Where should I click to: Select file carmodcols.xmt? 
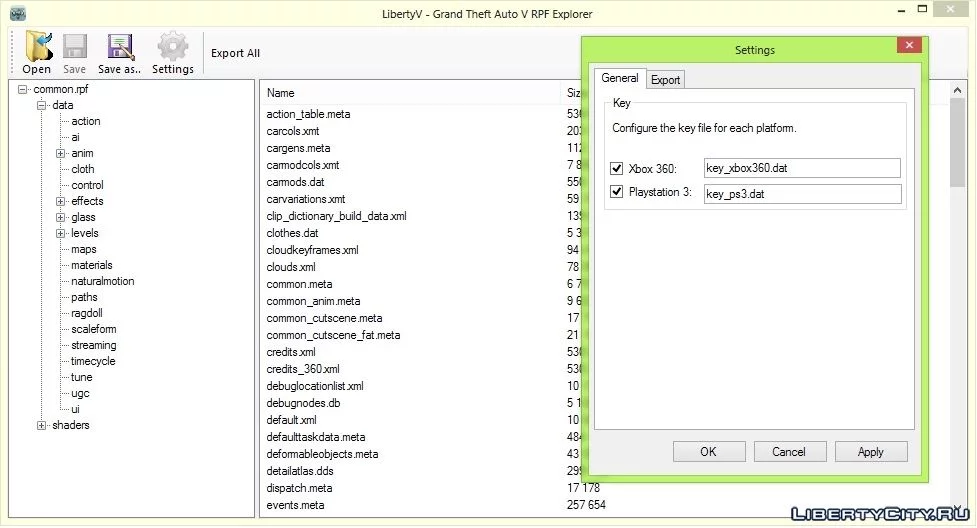(x=303, y=165)
